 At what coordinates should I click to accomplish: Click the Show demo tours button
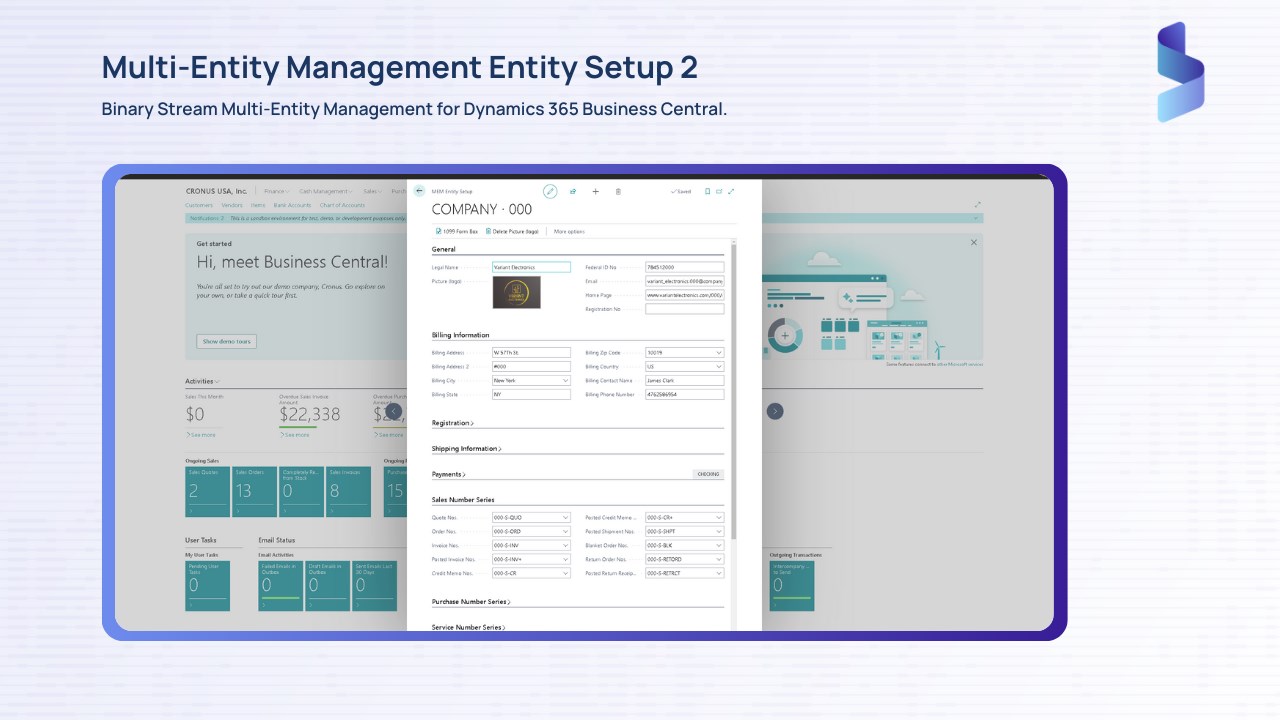pos(226,341)
